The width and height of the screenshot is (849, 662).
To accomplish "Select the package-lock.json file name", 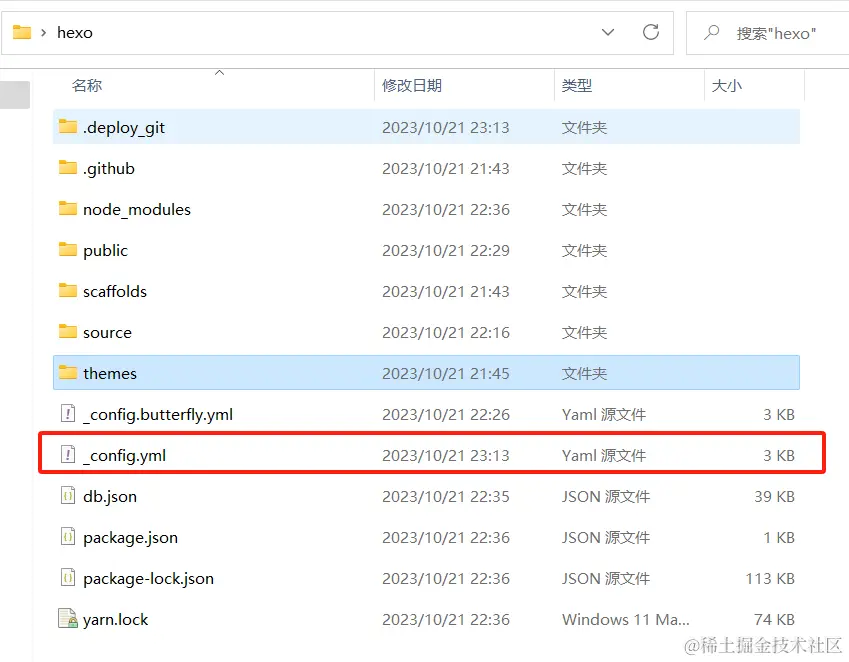I will [148, 579].
